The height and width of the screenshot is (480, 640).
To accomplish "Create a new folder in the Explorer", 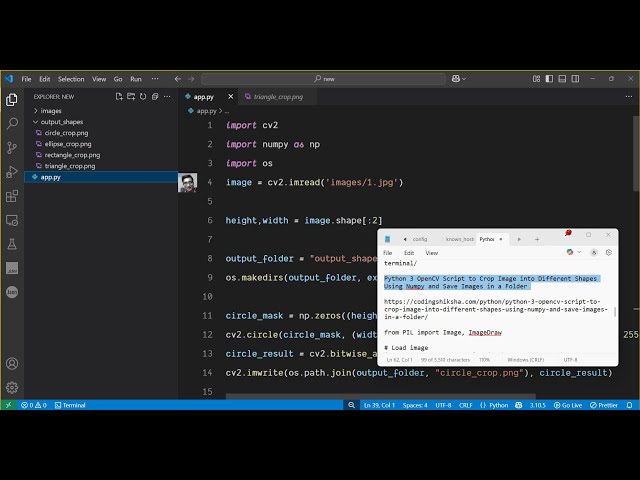I will pyautogui.click(x=131, y=97).
